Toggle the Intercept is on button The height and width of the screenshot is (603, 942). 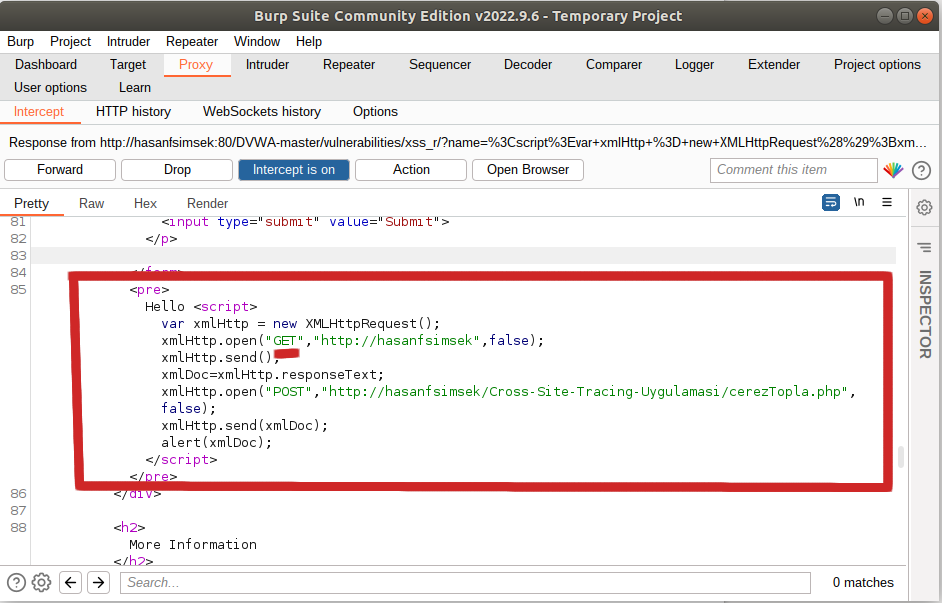click(294, 170)
